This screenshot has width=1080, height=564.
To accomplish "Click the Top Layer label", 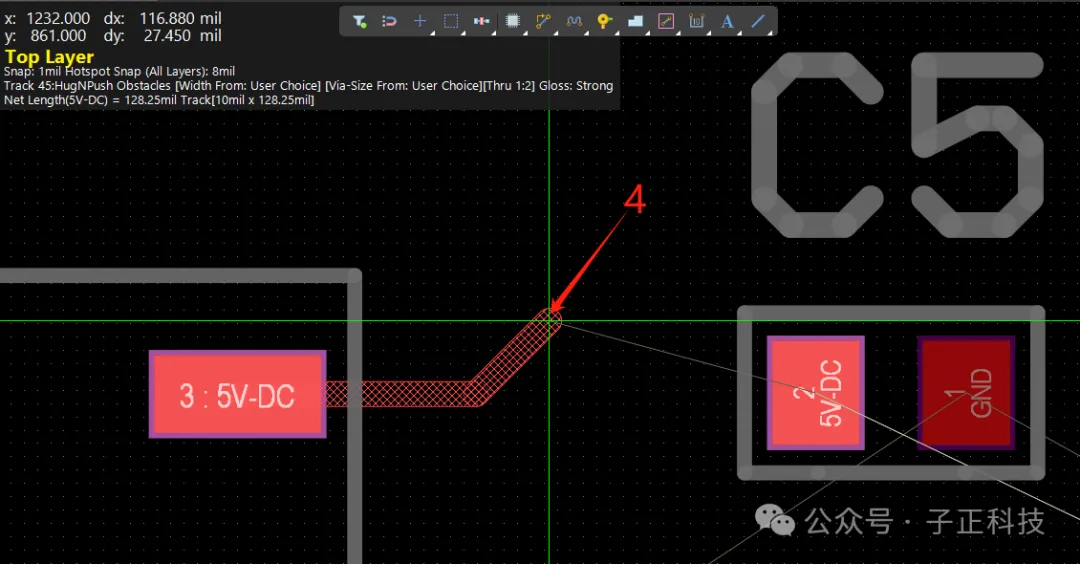I will click(x=49, y=57).
